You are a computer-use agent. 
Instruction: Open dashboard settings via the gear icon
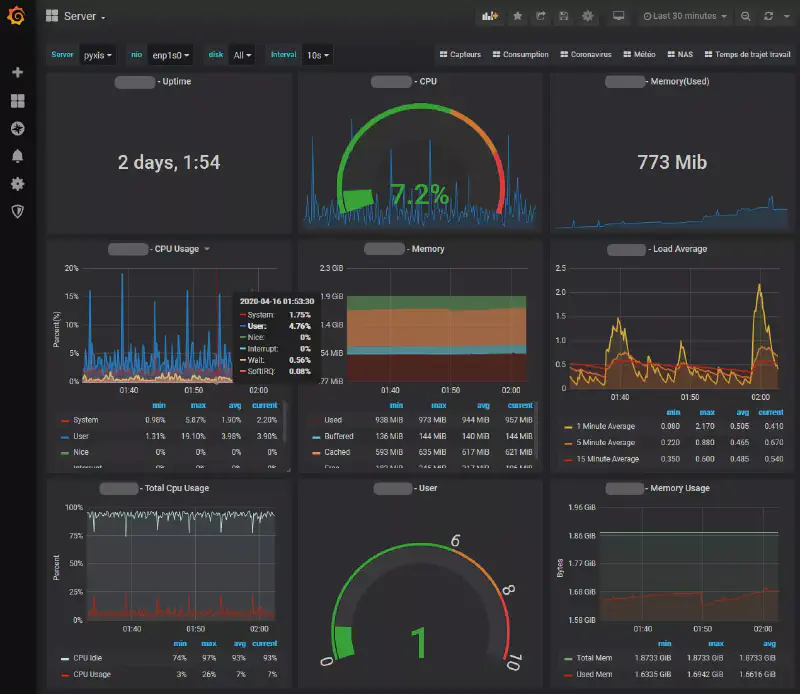click(586, 16)
